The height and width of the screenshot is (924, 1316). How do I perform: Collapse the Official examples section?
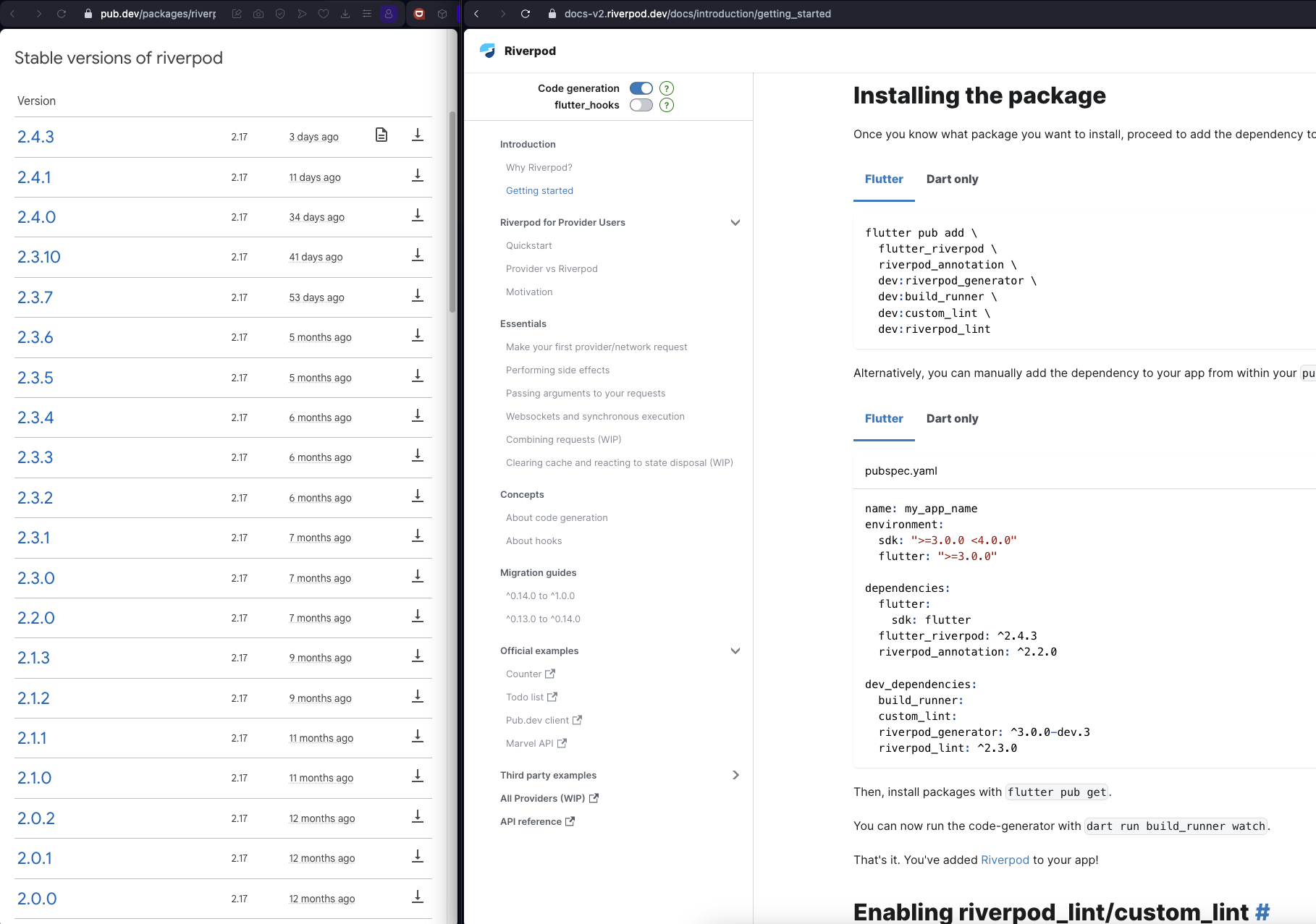pos(735,650)
